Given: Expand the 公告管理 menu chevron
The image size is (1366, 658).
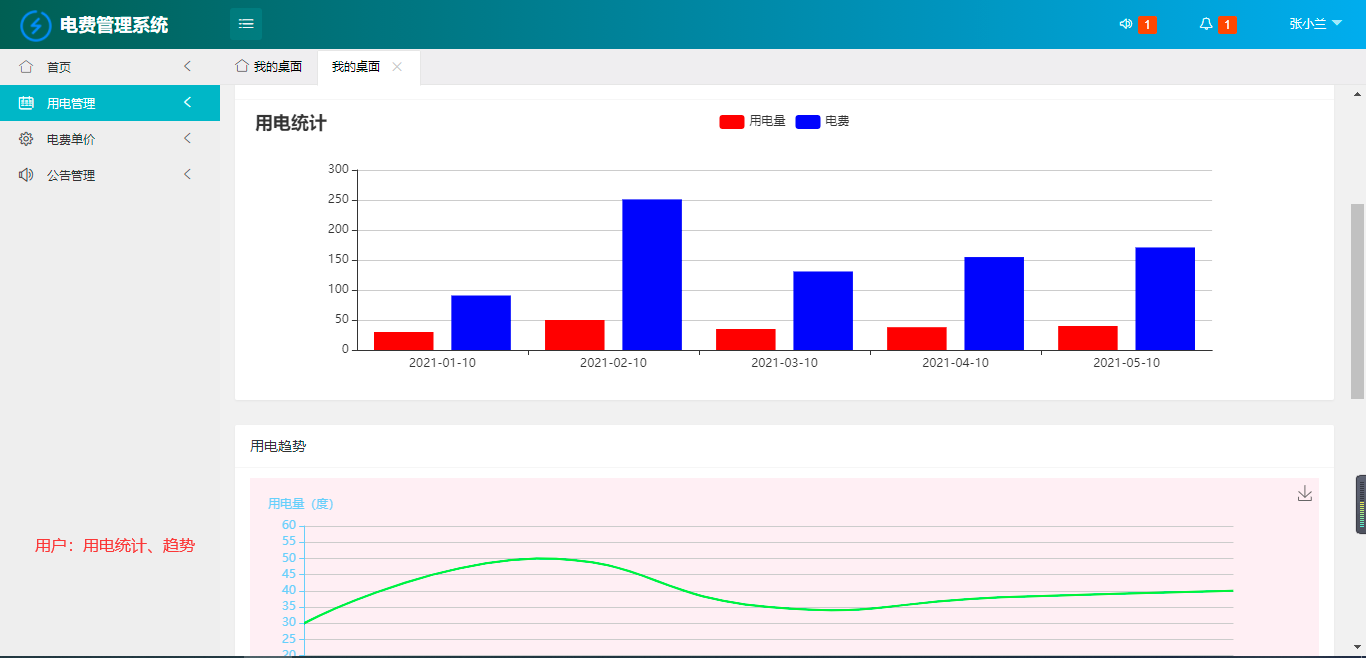Looking at the screenshot, I should (x=187, y=175).
